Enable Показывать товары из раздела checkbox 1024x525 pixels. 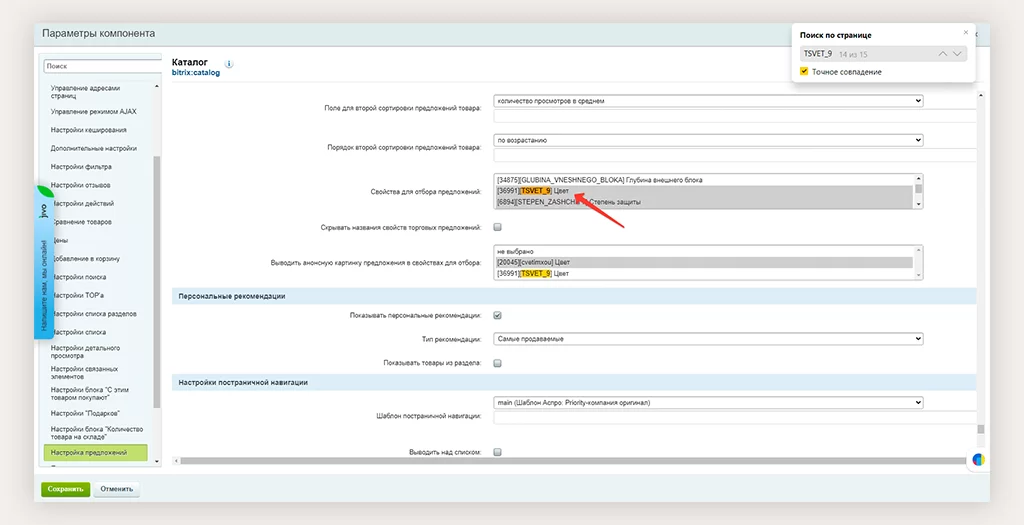coord(497,363)
